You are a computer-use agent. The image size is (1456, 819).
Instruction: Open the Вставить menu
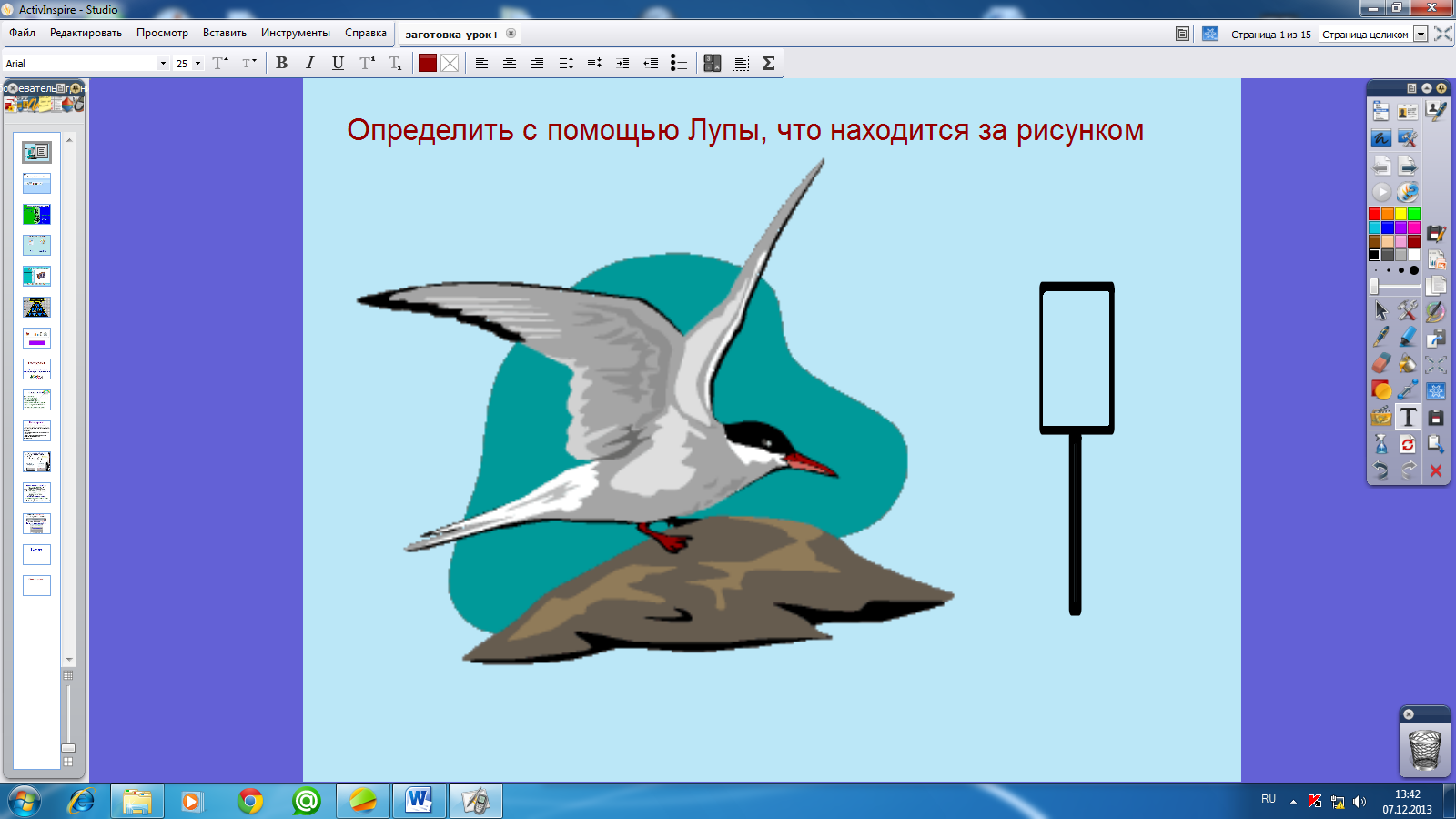click(x=225, y=33)
